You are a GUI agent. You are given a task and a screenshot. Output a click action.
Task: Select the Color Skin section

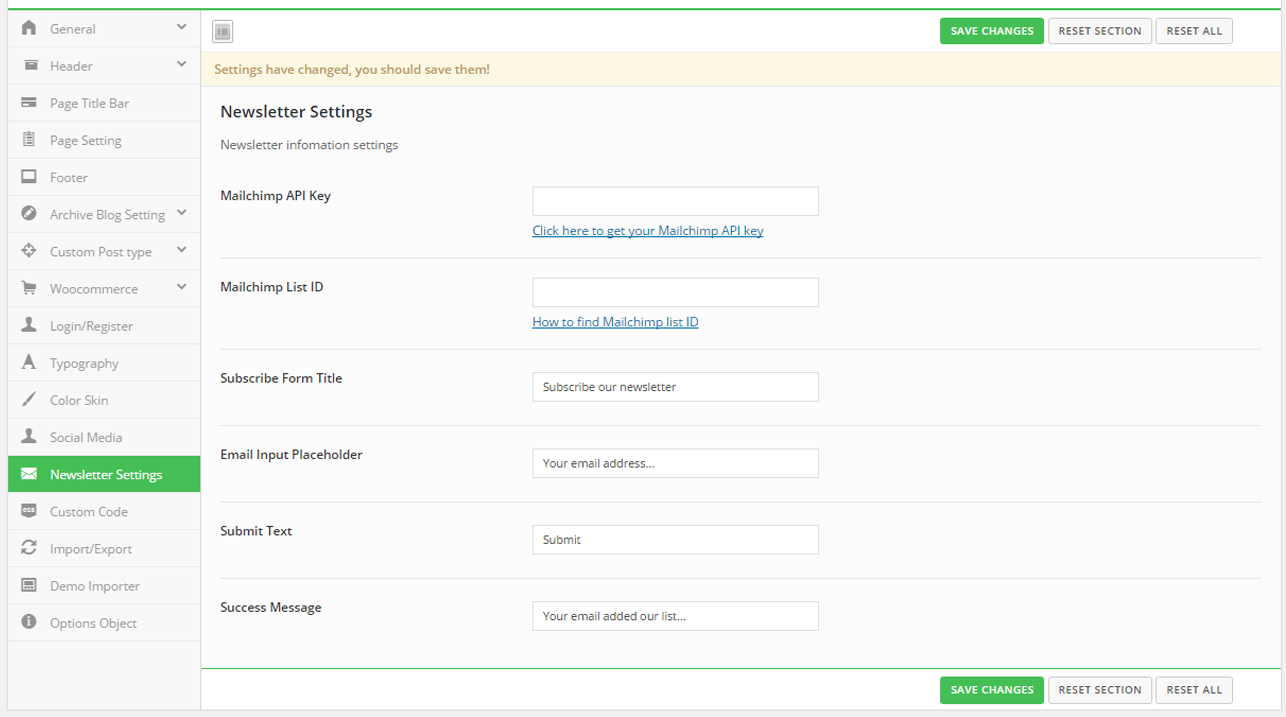click(x=104, y=400)
